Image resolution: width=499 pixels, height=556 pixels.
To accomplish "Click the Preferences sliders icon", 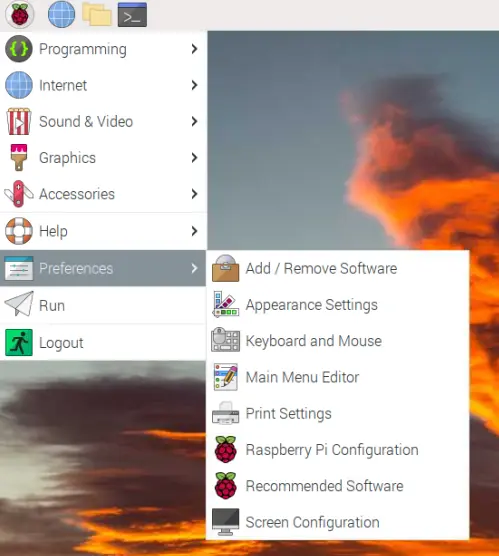I will [x=19, y=268].
